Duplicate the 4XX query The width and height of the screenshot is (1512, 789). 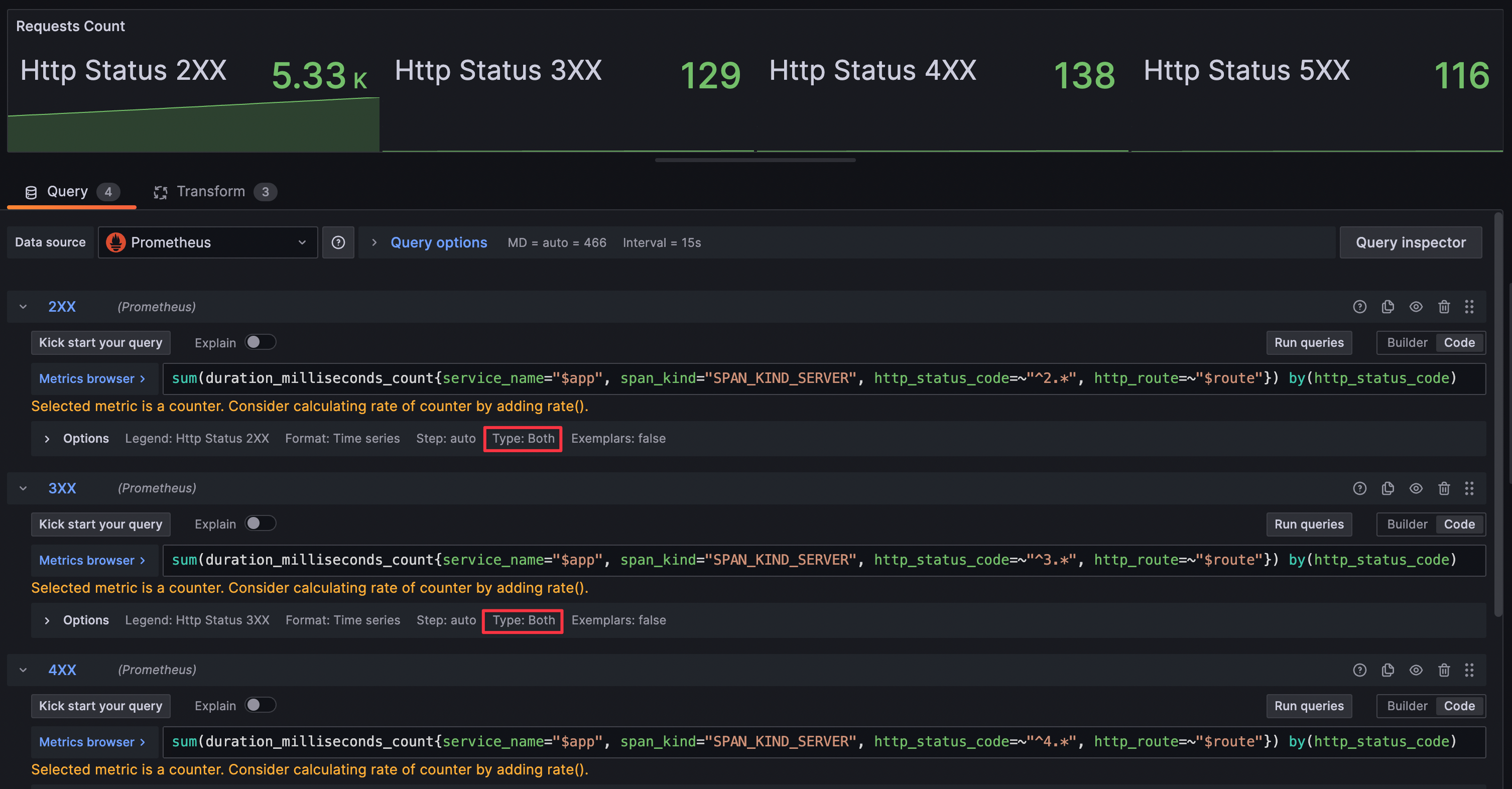point(1388,670)
